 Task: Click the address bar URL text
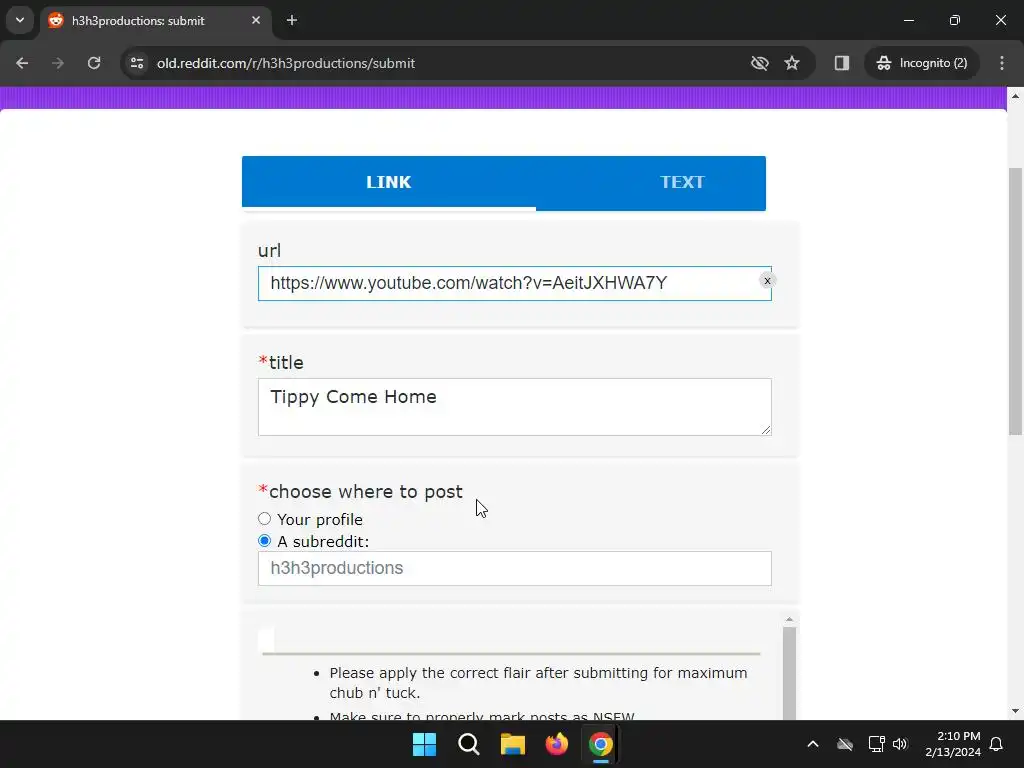click(x=285, y=63)
